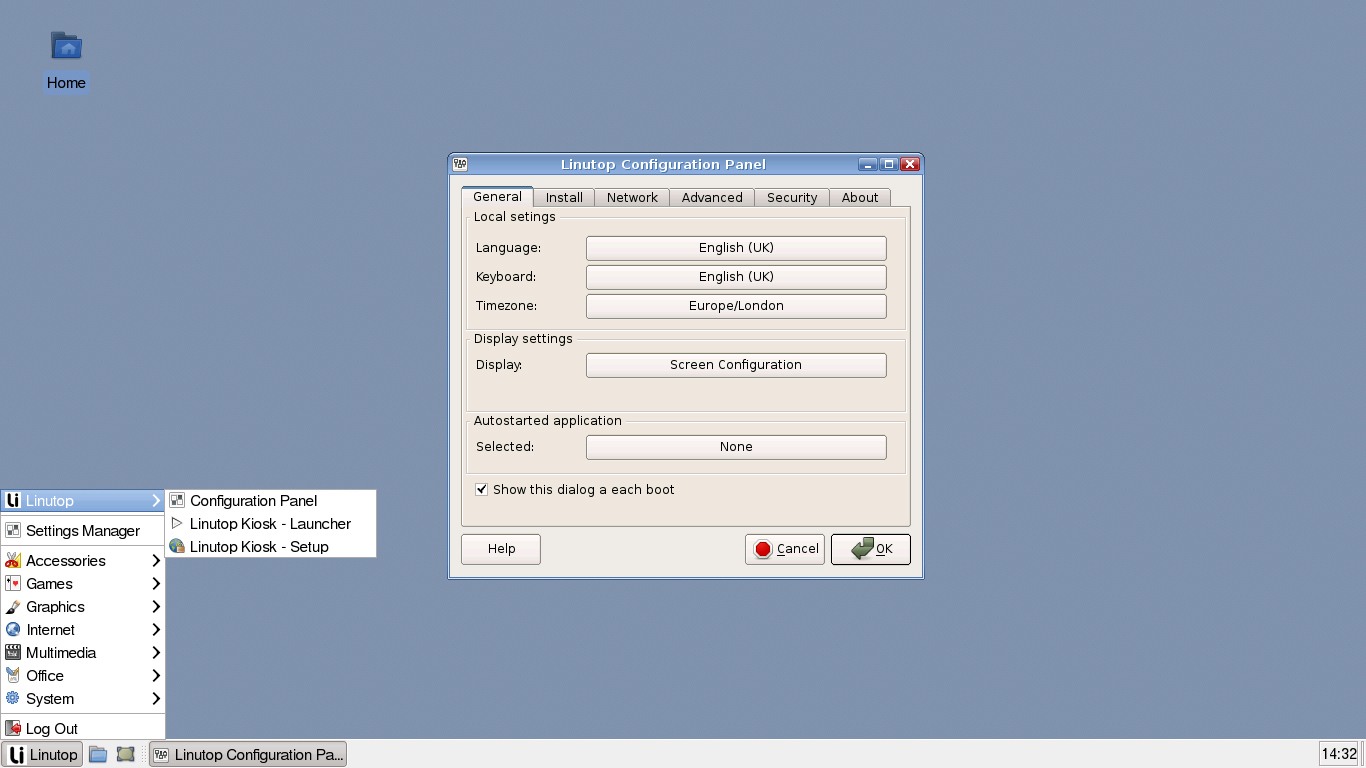Close the Linutop Configuration Panel window
The height and width of the screenshot is (768, 1366).
910,164
